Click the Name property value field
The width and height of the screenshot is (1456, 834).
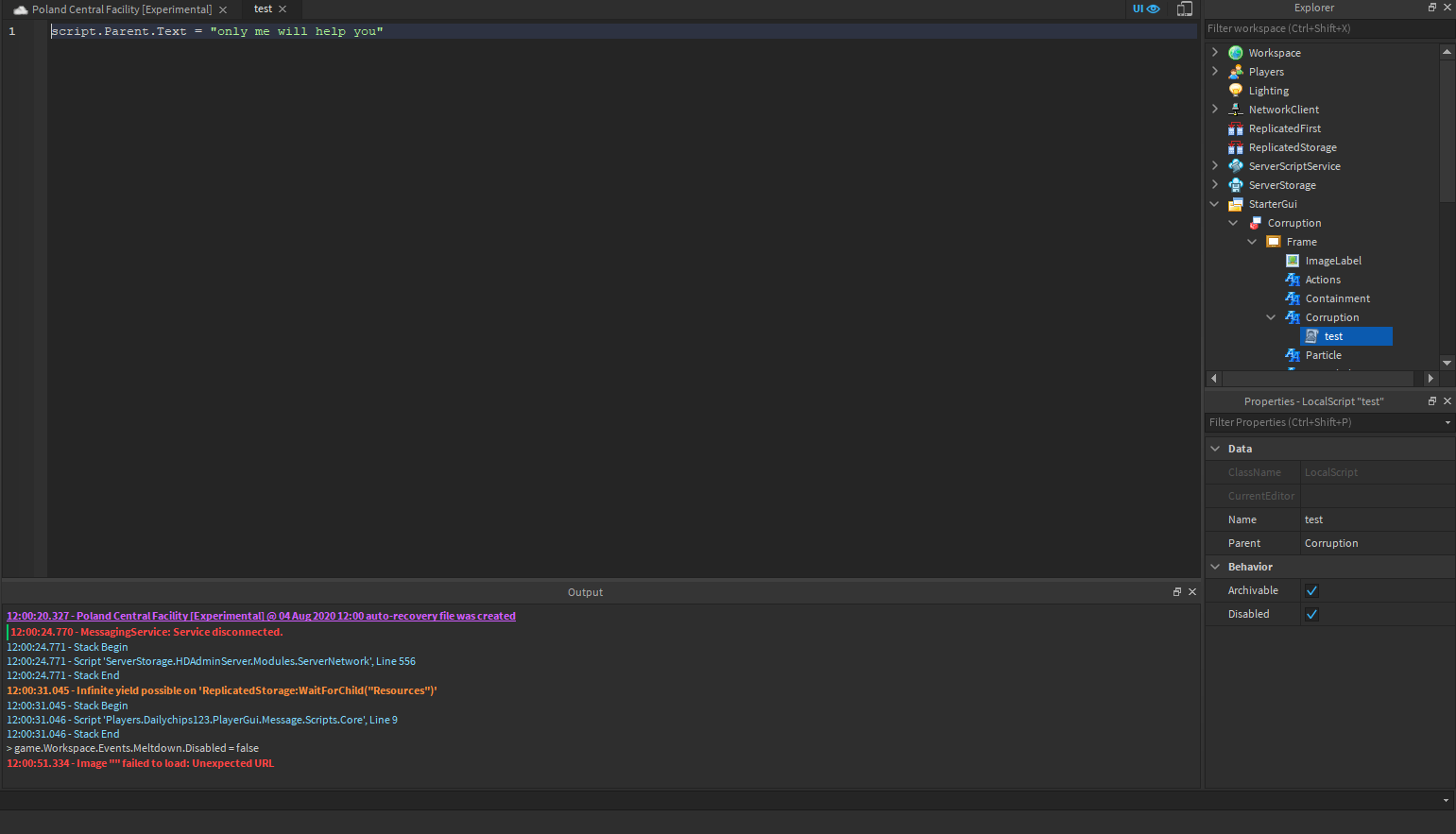pyautogui.click(x=1378, y=519)
